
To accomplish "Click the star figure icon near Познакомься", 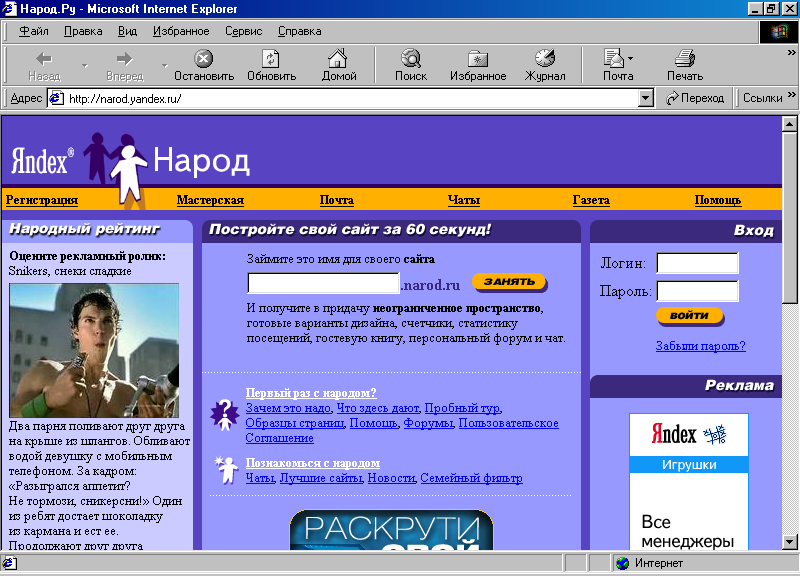I will click(x=225, y=470).
